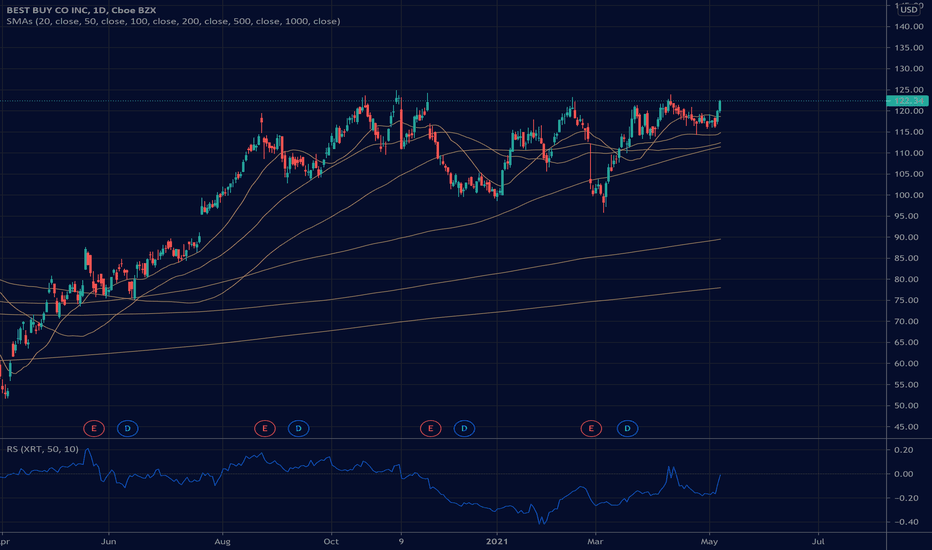Open the dividend marker D after March
The height and width of the screenshot is (550, 932).
click(x=627, y=428)
